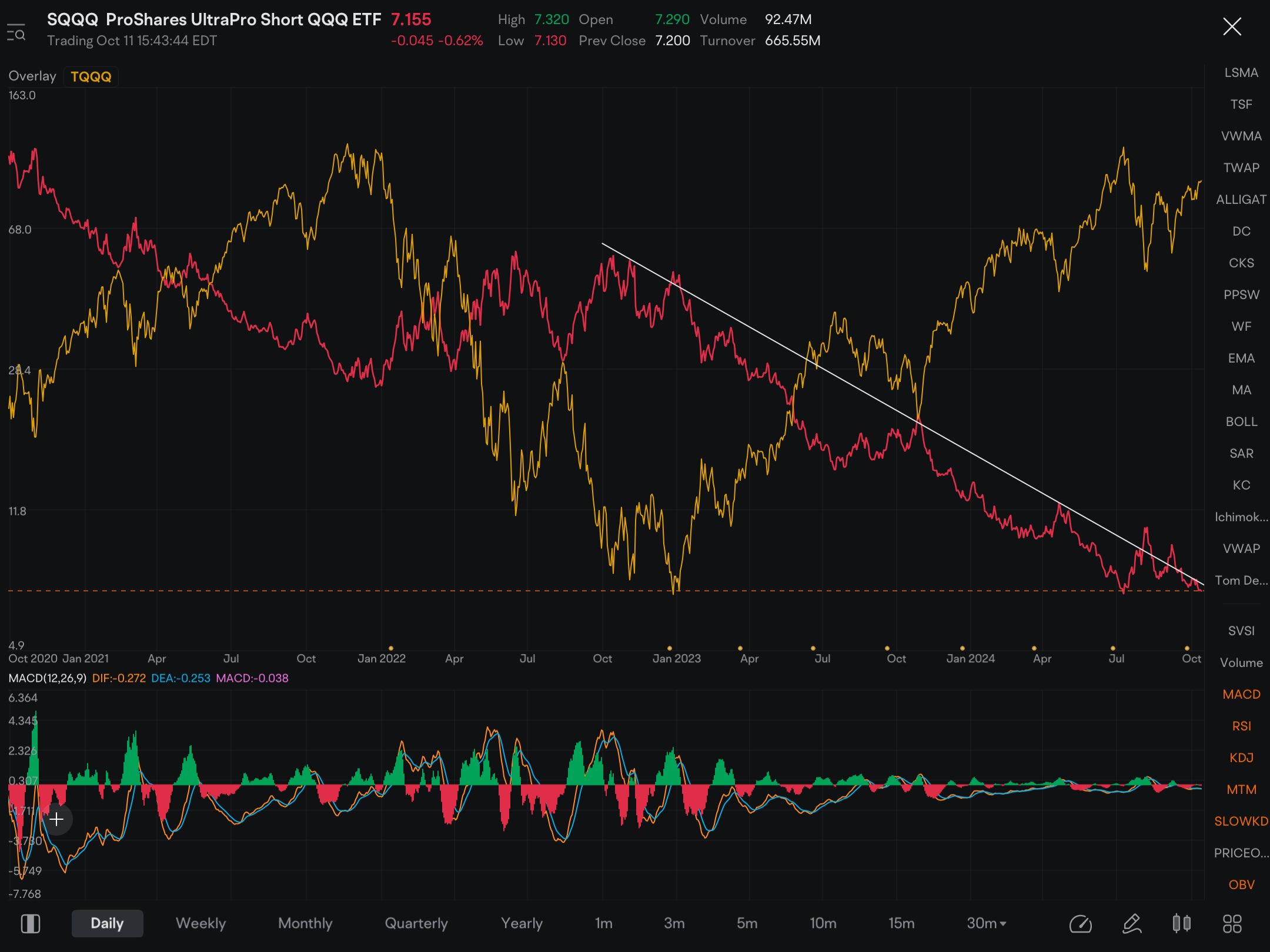The width and height of the screenshot is (1270, 952).
Task: Toggle the CKS indicator
Action: pyautogui.click(x=1241, y=263)
